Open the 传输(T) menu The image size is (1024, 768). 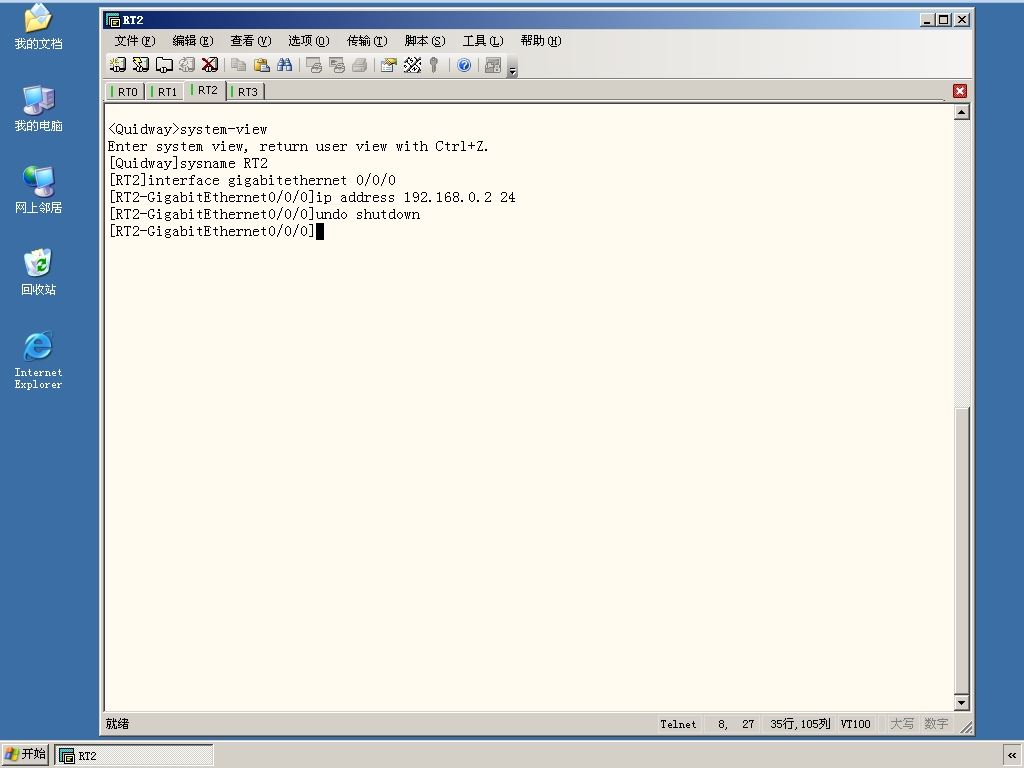(367, 40)
